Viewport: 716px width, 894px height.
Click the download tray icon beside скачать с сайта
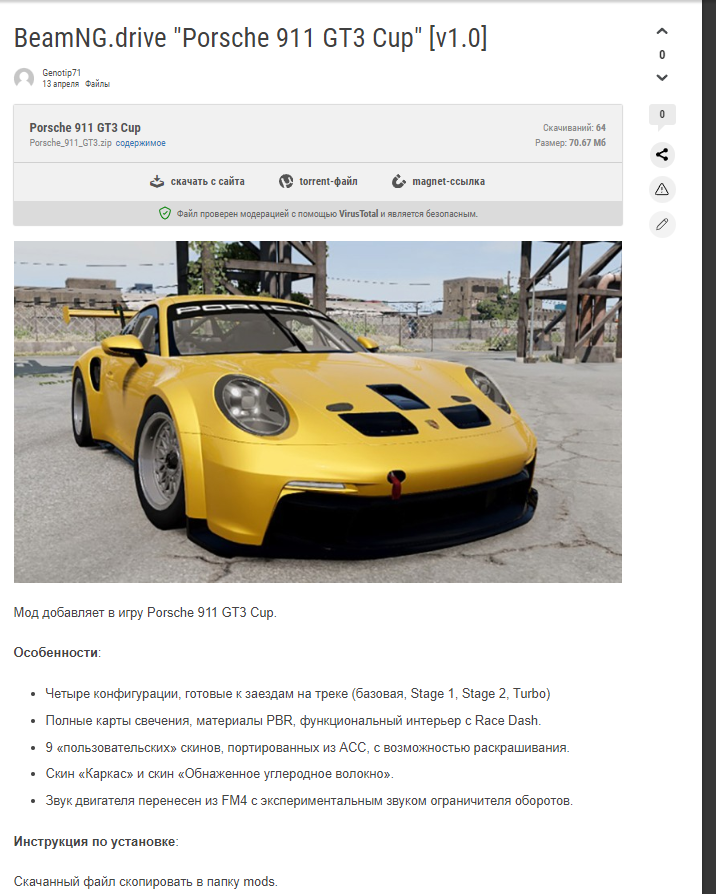(157, 181)
